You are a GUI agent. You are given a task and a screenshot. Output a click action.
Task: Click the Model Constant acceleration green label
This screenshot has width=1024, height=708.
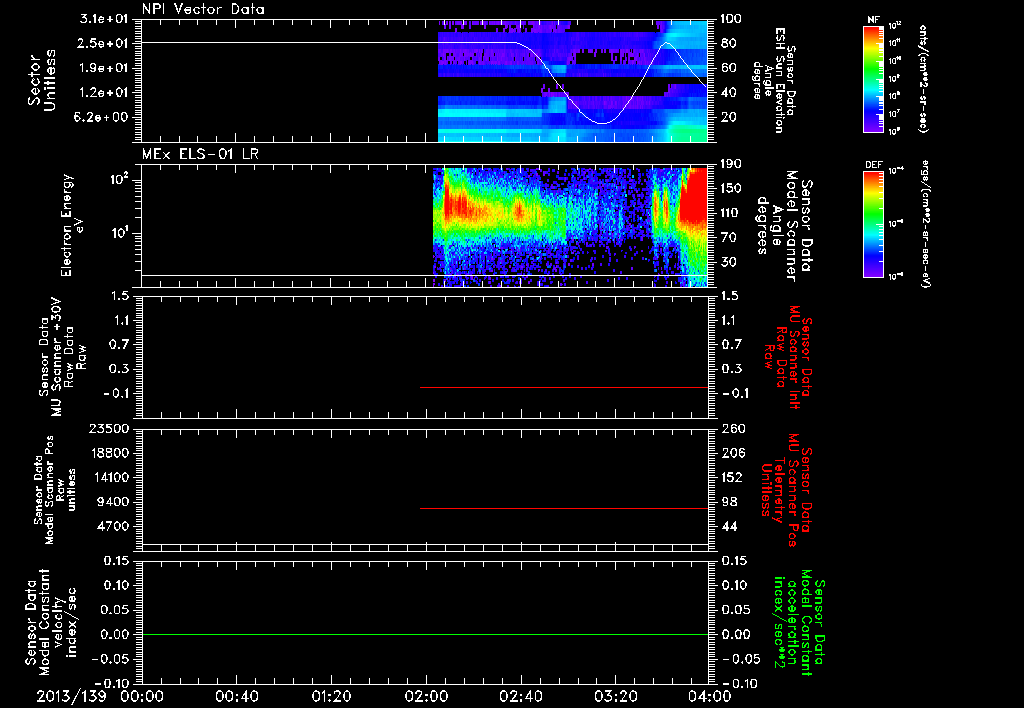point(798,622)
